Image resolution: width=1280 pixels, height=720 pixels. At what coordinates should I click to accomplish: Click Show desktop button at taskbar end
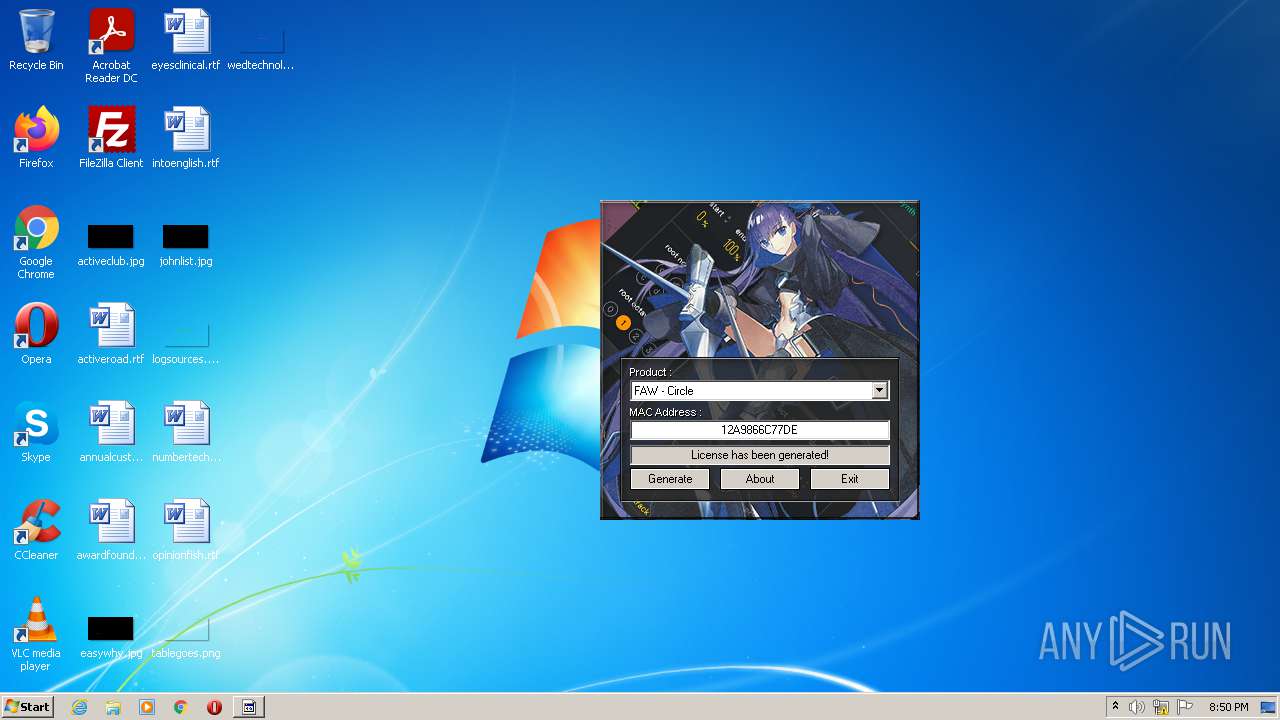tap(1270, 707)
